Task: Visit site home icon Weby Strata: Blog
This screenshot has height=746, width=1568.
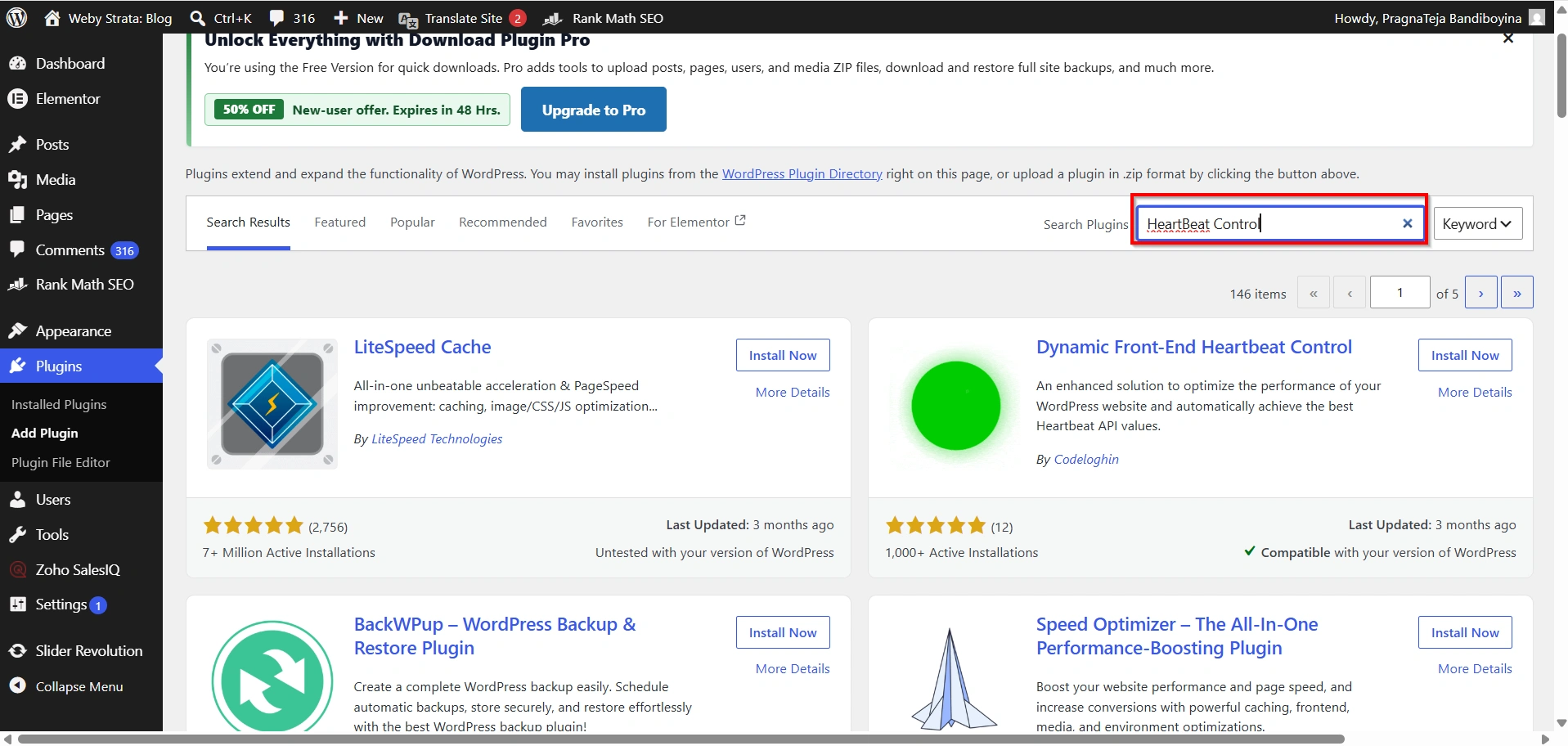Action: (x=108, y=18)
